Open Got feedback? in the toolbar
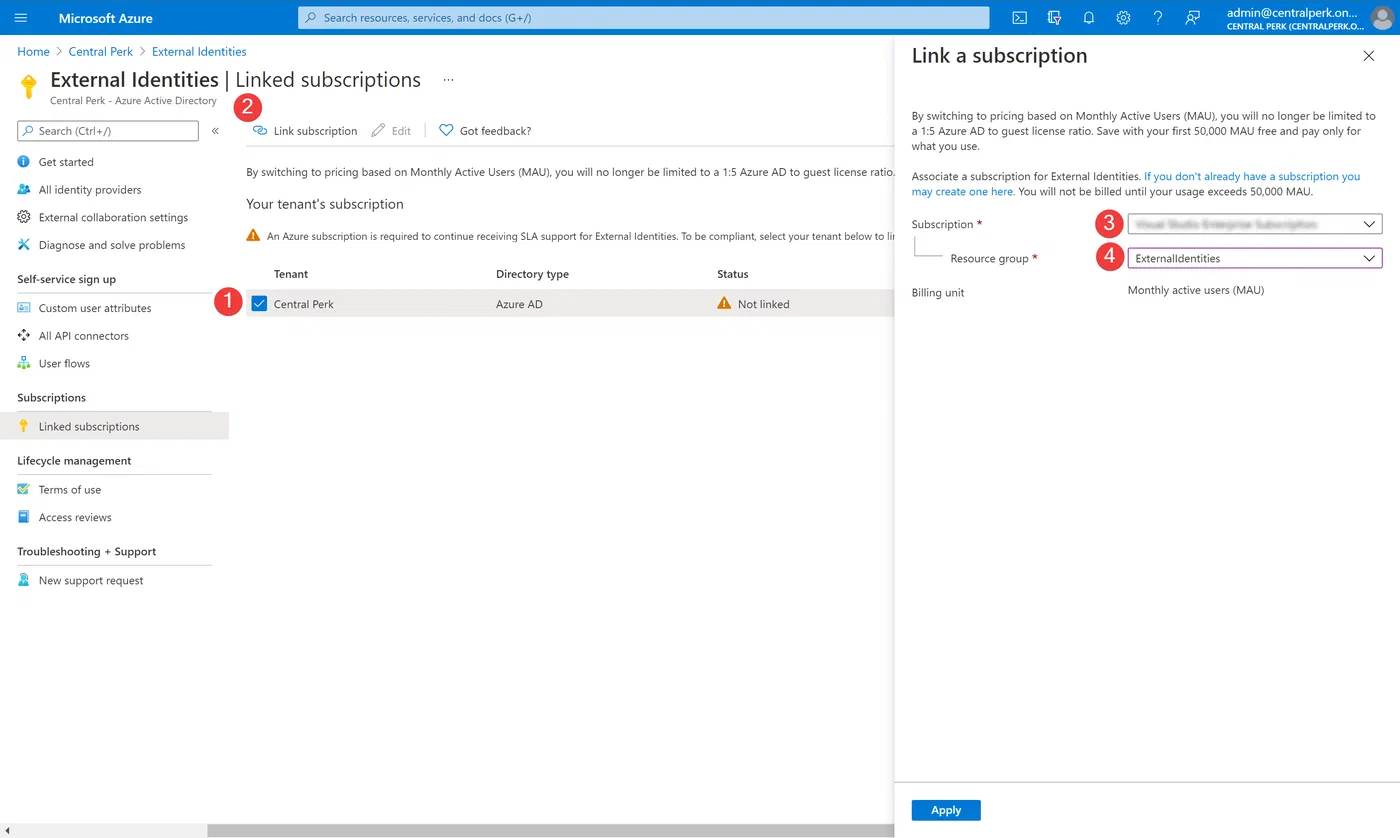The width and height of the screenshot is (1400, 838). 485,131
